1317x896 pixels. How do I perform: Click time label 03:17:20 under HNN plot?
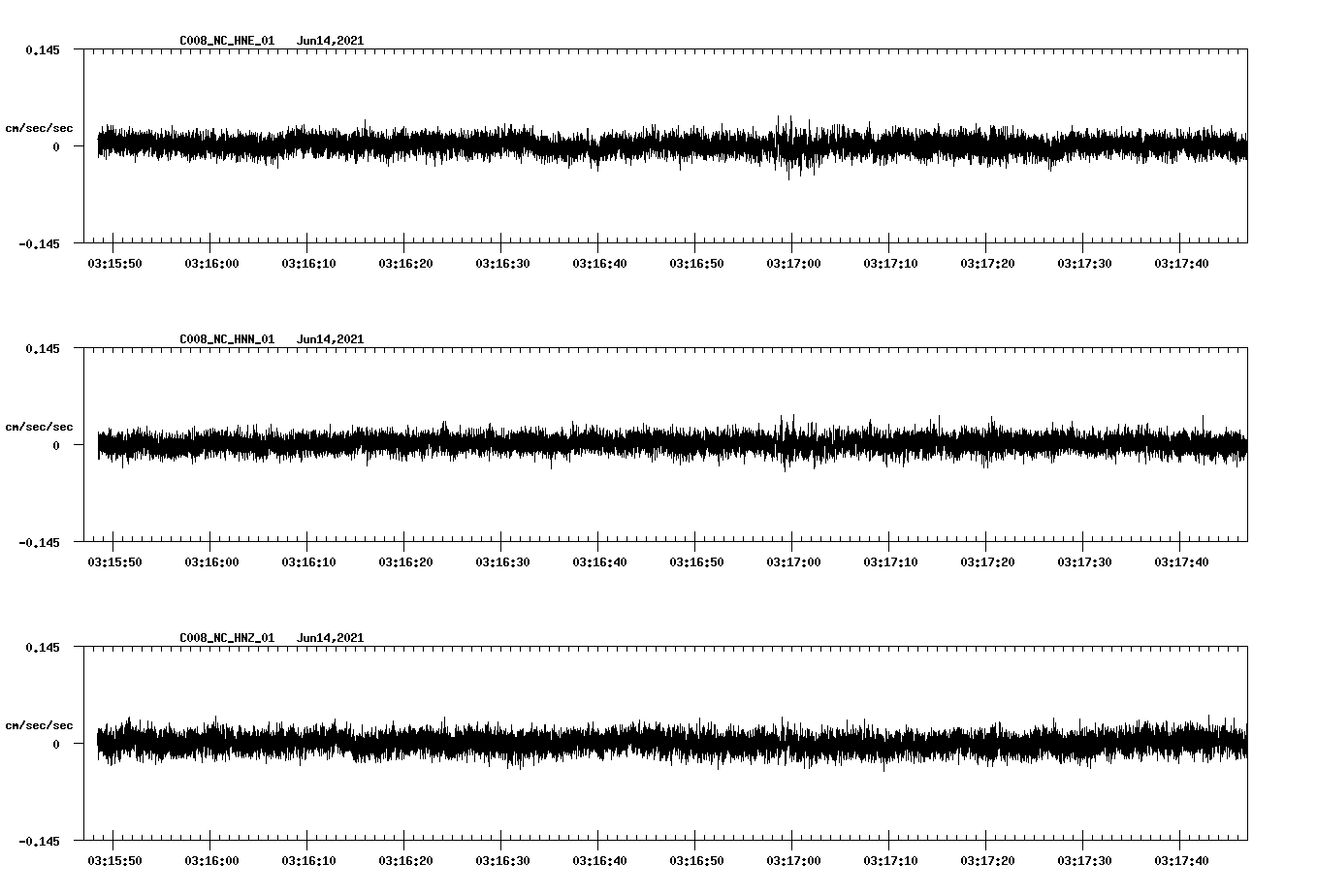987,562
